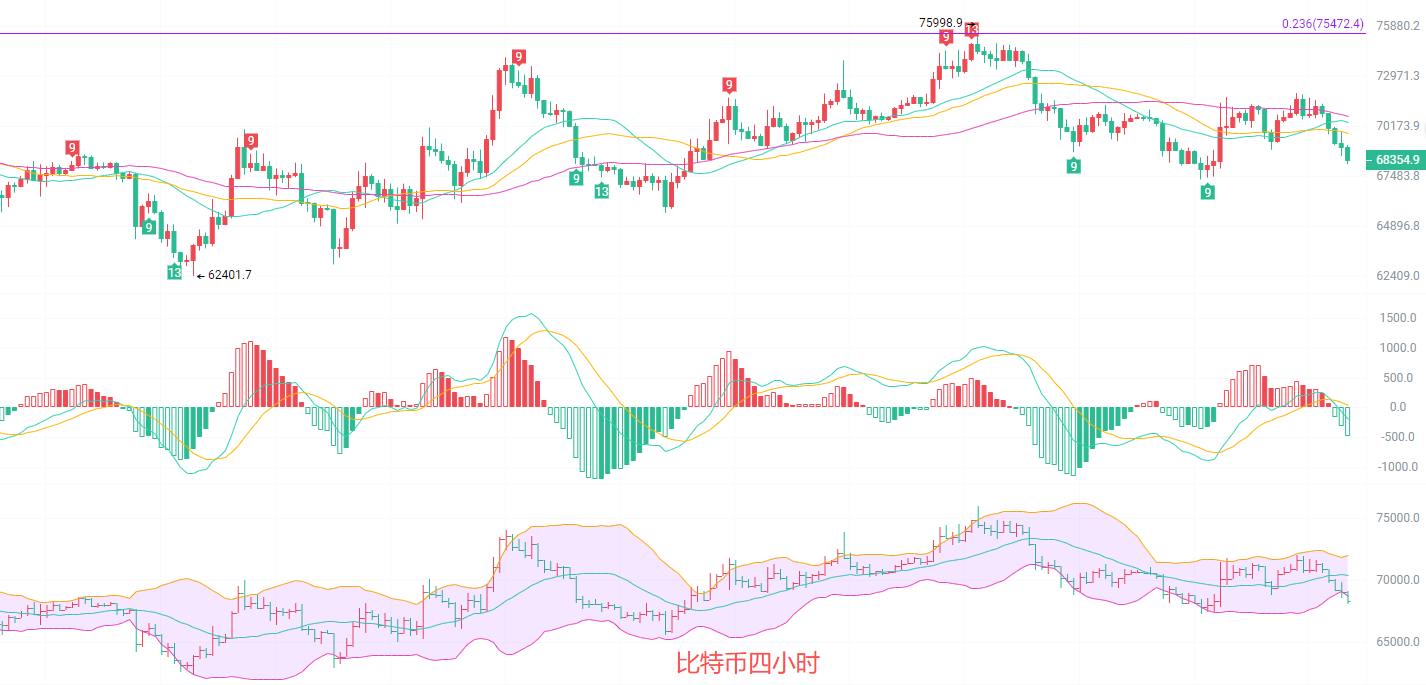Click the 72971.3 price axis label
1426x685 pixels.
click(x=1398, y=76)
